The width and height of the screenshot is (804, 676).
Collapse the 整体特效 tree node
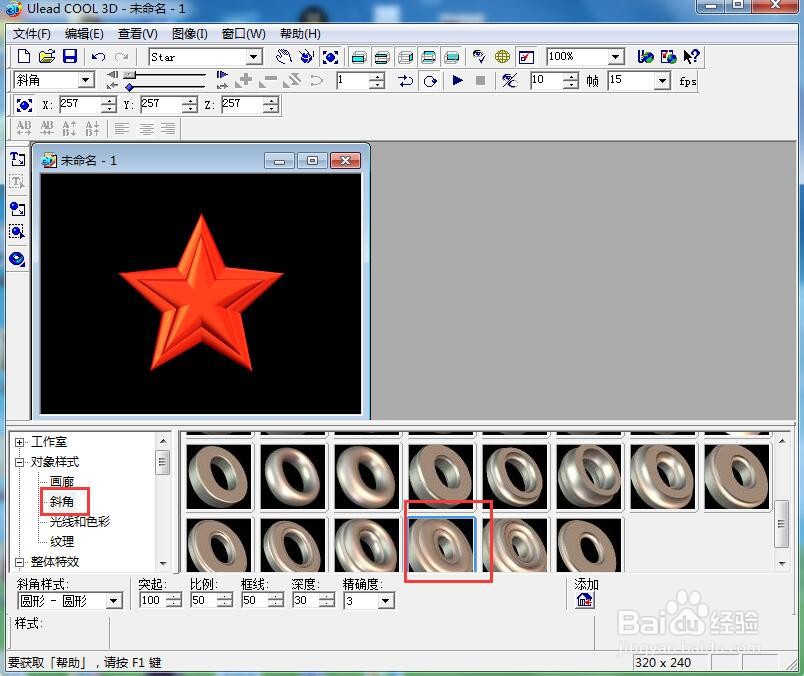coord(19,562)
